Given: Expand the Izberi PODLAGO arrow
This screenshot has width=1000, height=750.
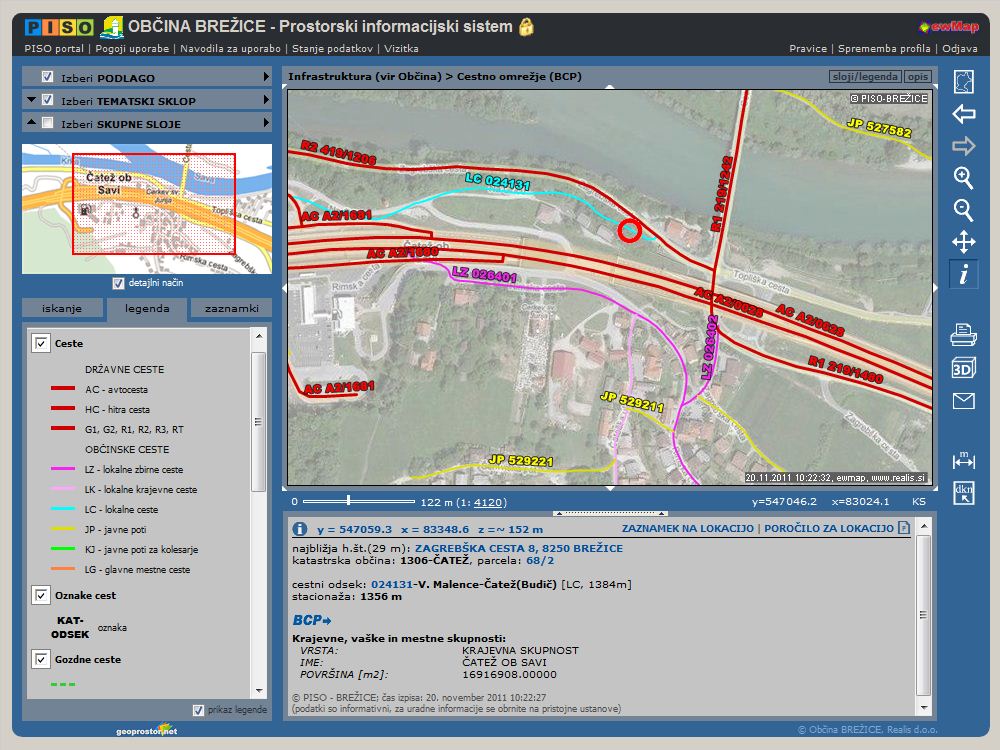Looking at the screenshot, I should point(266,77).
